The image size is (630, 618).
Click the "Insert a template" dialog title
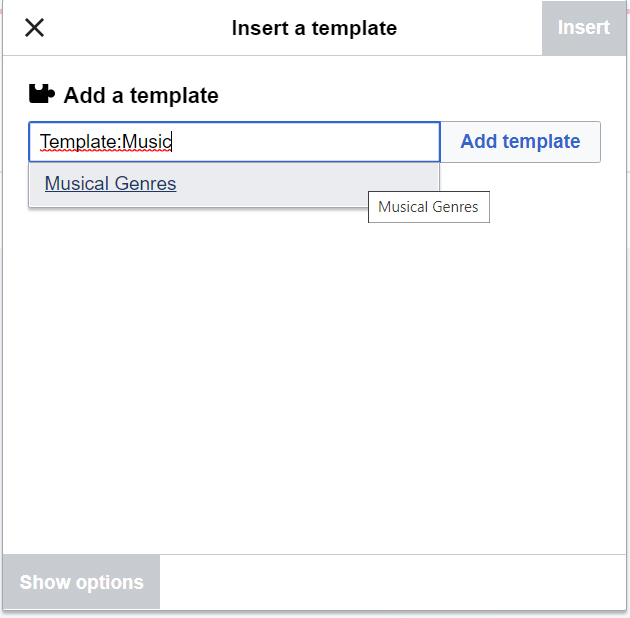click(314, 28)
